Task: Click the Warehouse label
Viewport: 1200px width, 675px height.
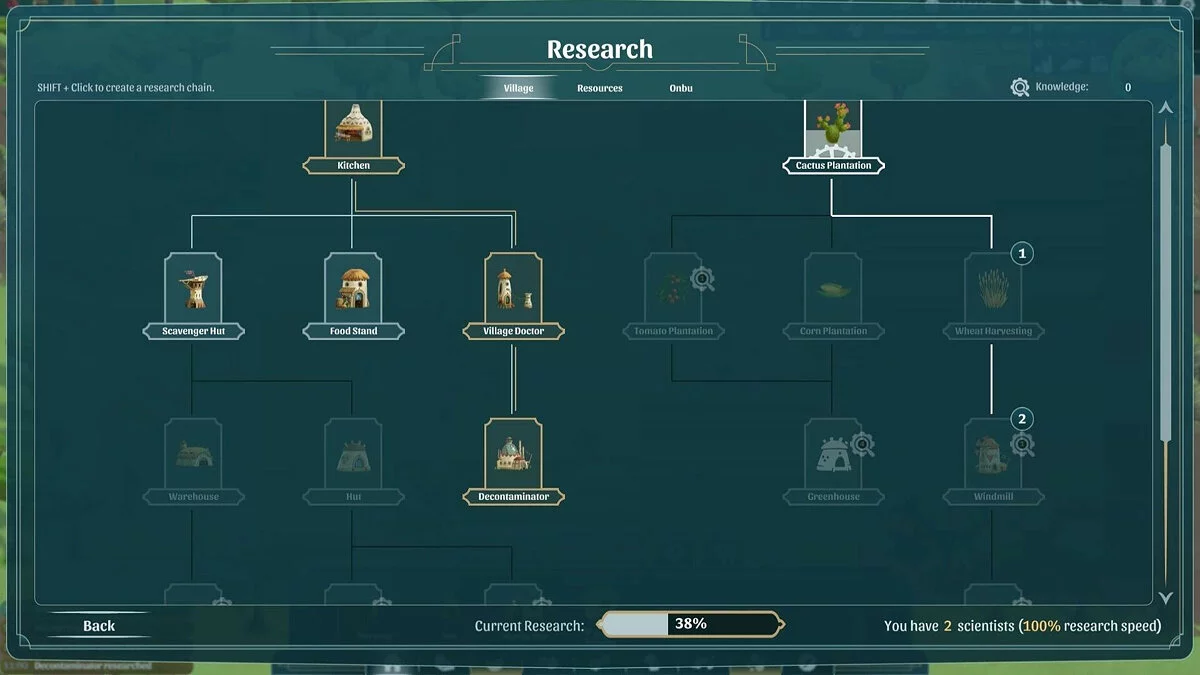Action: click(x=193, y=497)
